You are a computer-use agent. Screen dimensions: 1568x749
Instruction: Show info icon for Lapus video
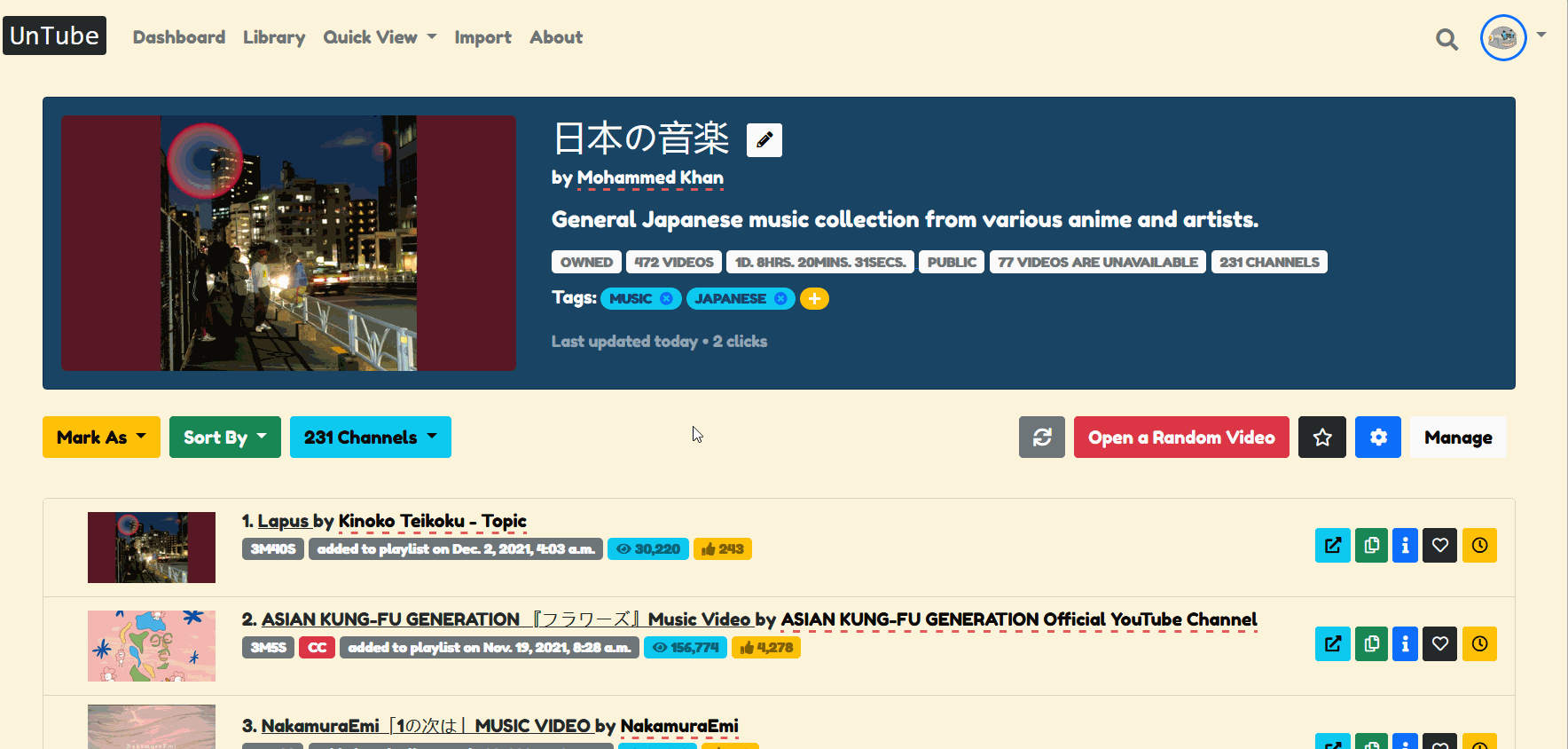tap(1405, 546)
